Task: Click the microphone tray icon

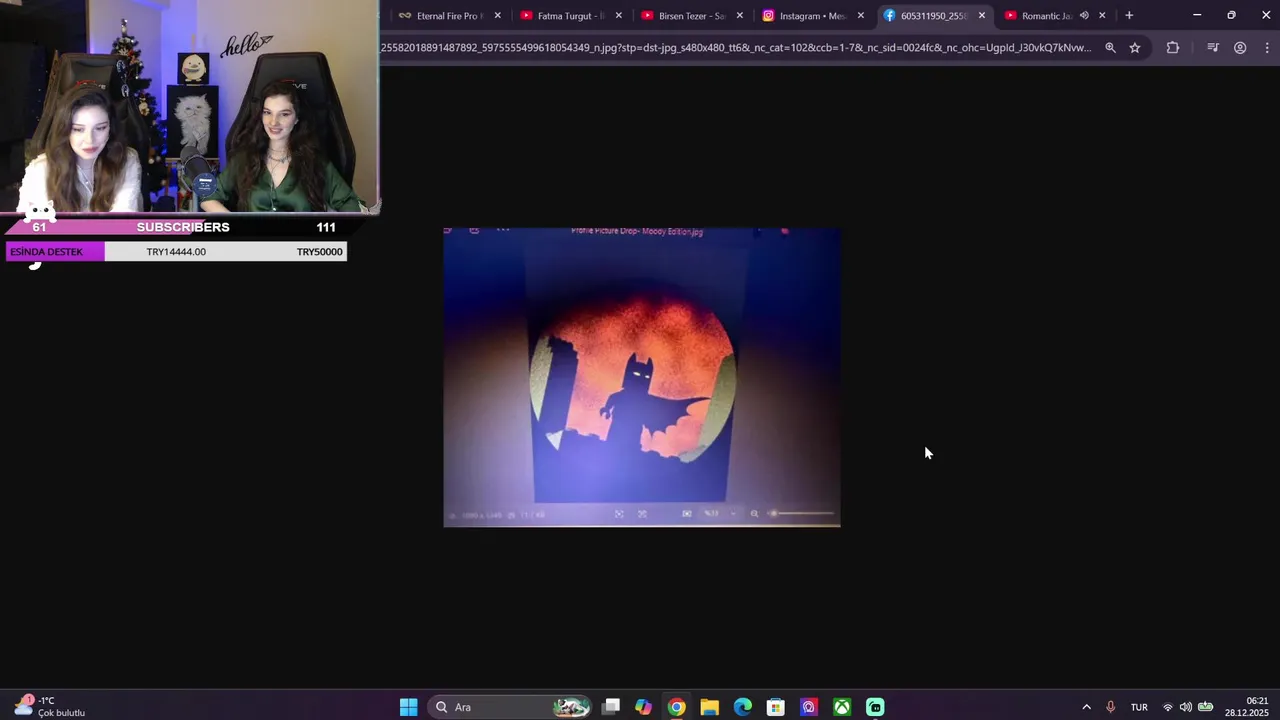Action: [1110, 707]
